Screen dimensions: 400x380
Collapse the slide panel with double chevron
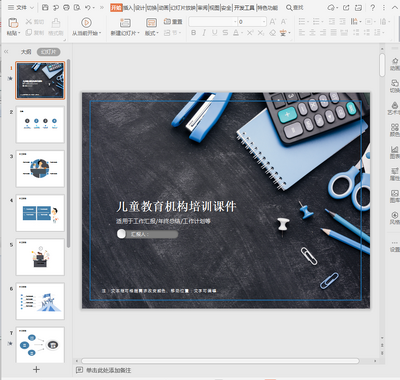tap(6, 52)
